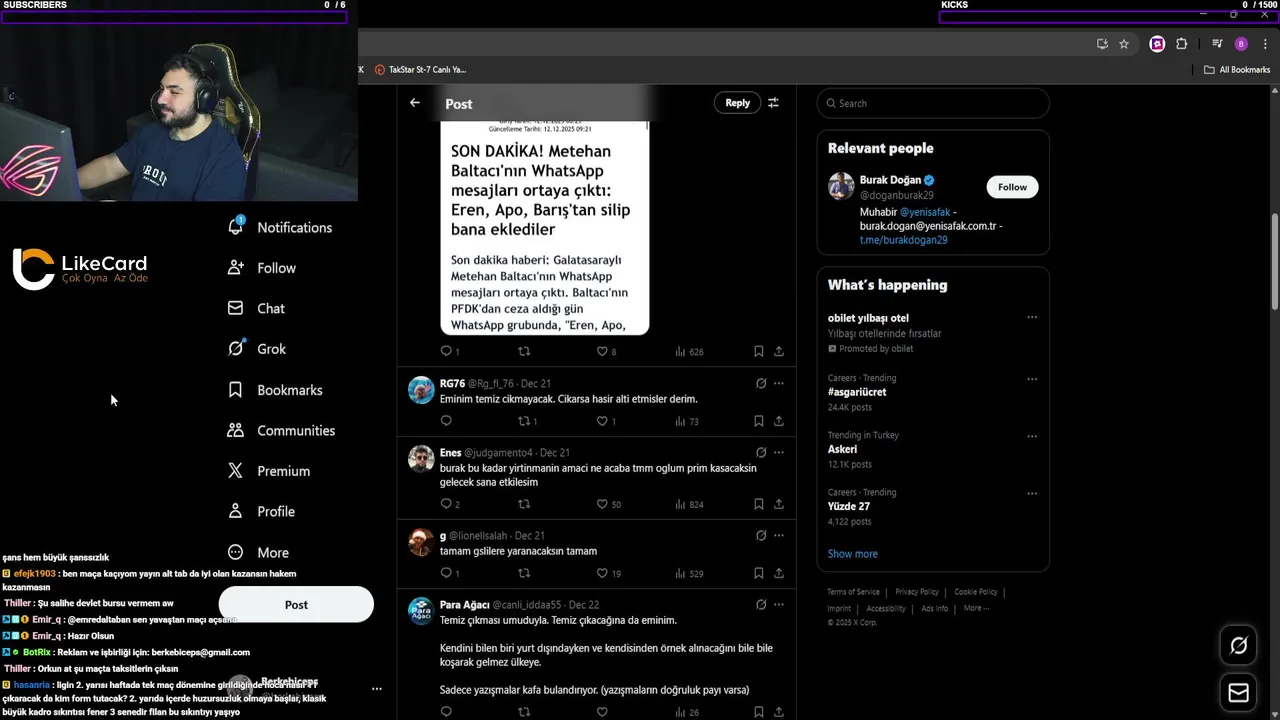The height and width of the screenshot is (720, 1280).
Task: Open more options for #asgariücret trend
Action: (1032, 379)
